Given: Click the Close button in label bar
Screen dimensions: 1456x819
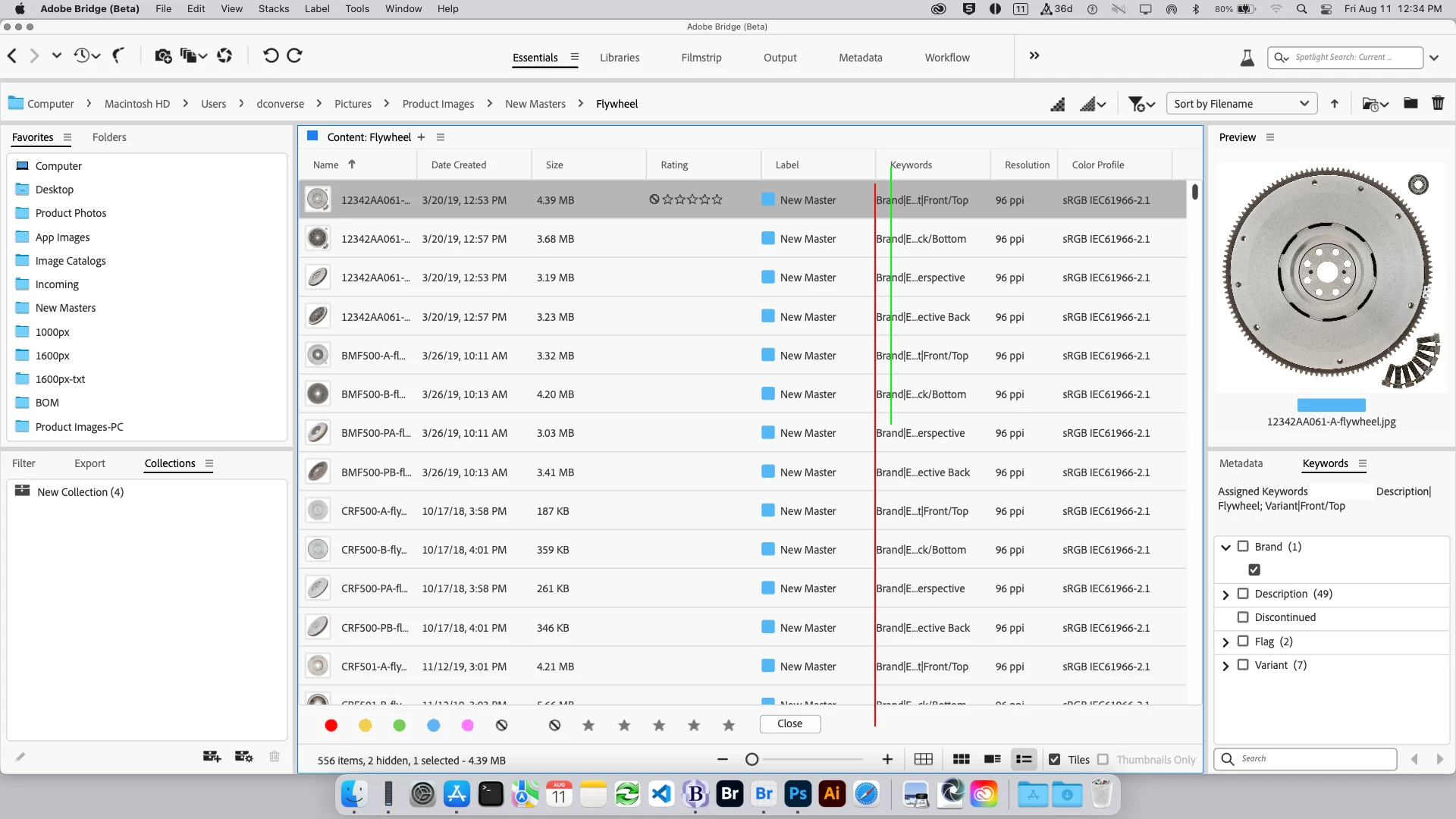Looking at the screenshot, I should [789, 723].
